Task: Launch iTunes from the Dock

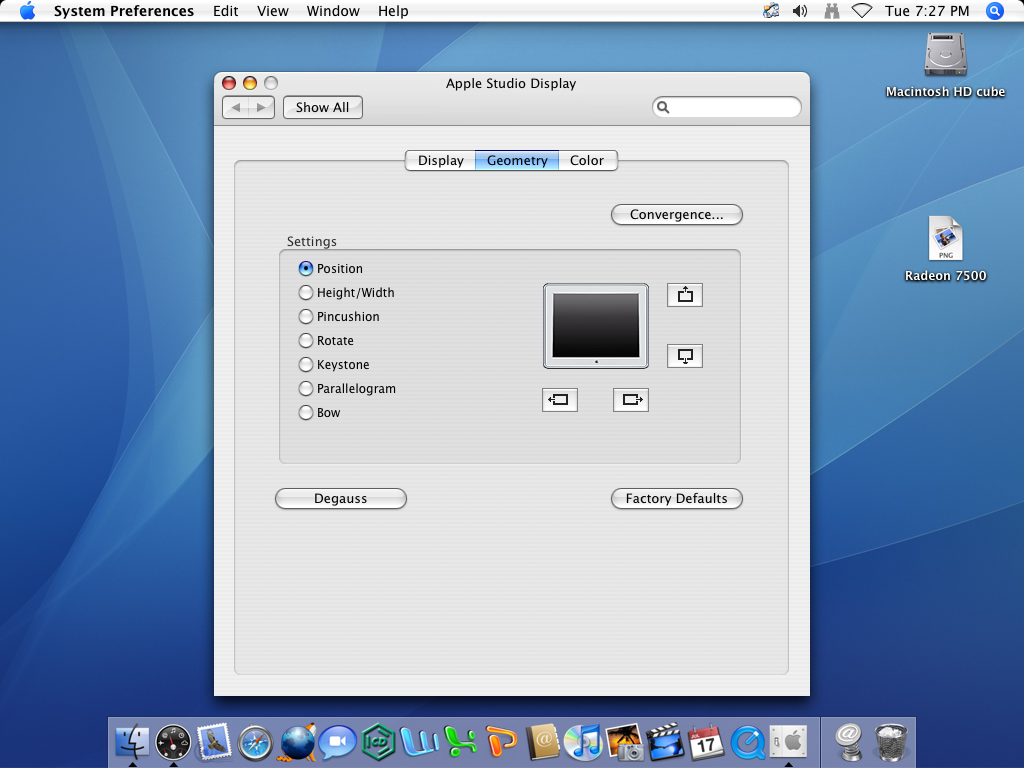Action: [x=583, y=743]
